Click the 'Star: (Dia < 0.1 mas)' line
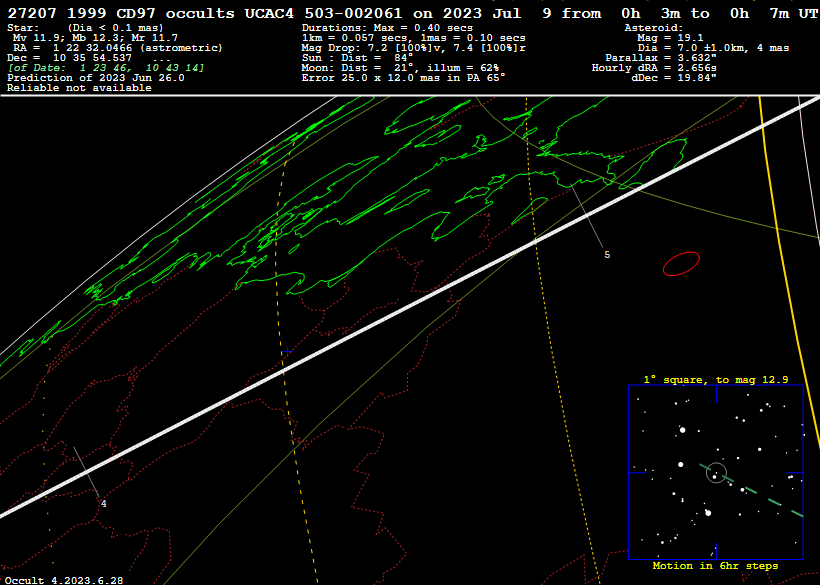This screenshot has height=585, width=820. point(85,28)
